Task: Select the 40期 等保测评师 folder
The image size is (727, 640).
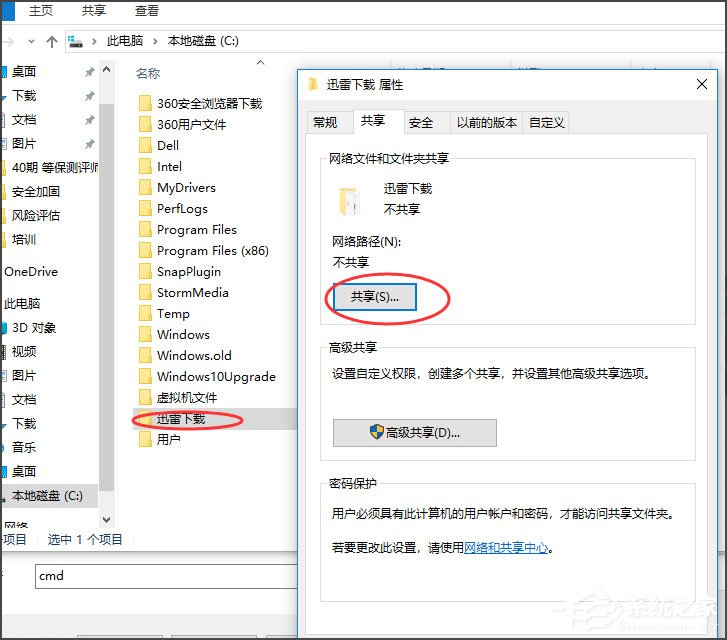Action: pyautogui.click(x=54, y=167)
